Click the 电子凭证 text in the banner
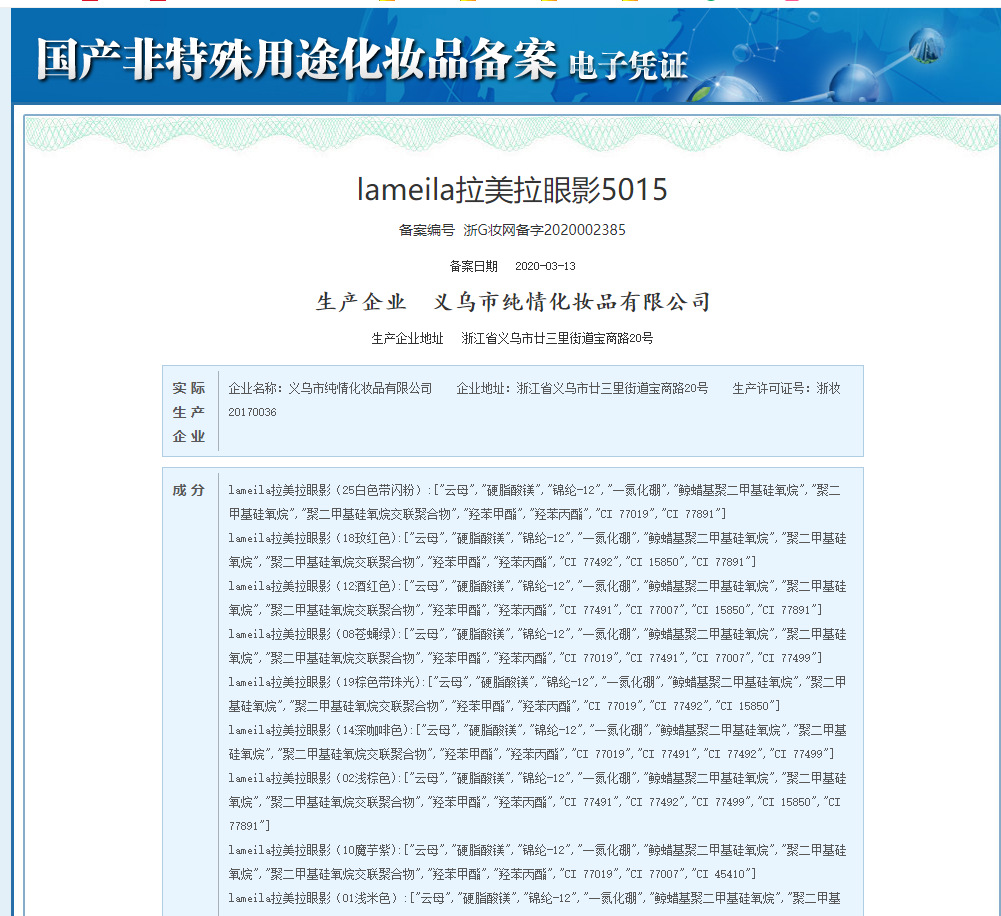The image size is (1001, 916). tap(628, 66)
